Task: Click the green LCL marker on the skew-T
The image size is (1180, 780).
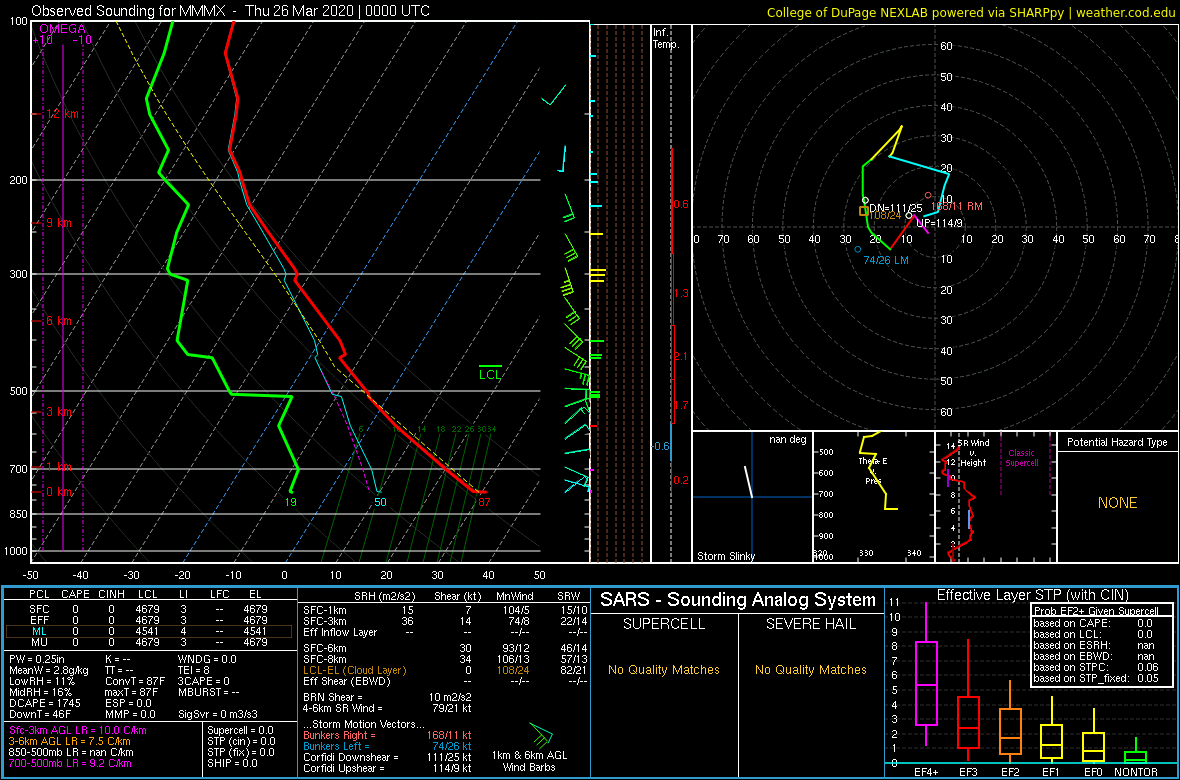Action: pos(490,370)
